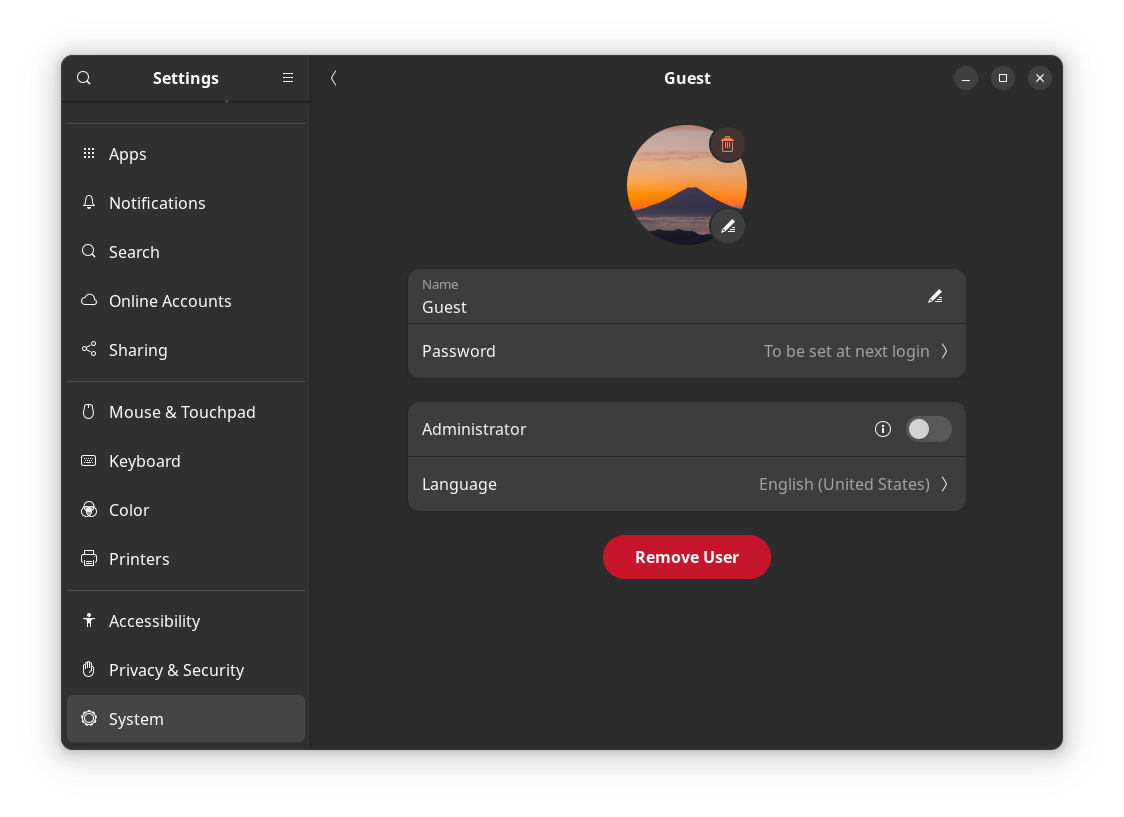Click the search icon in Settings header
This screenshot has width=1124, height=817.
tap(83, 77)
